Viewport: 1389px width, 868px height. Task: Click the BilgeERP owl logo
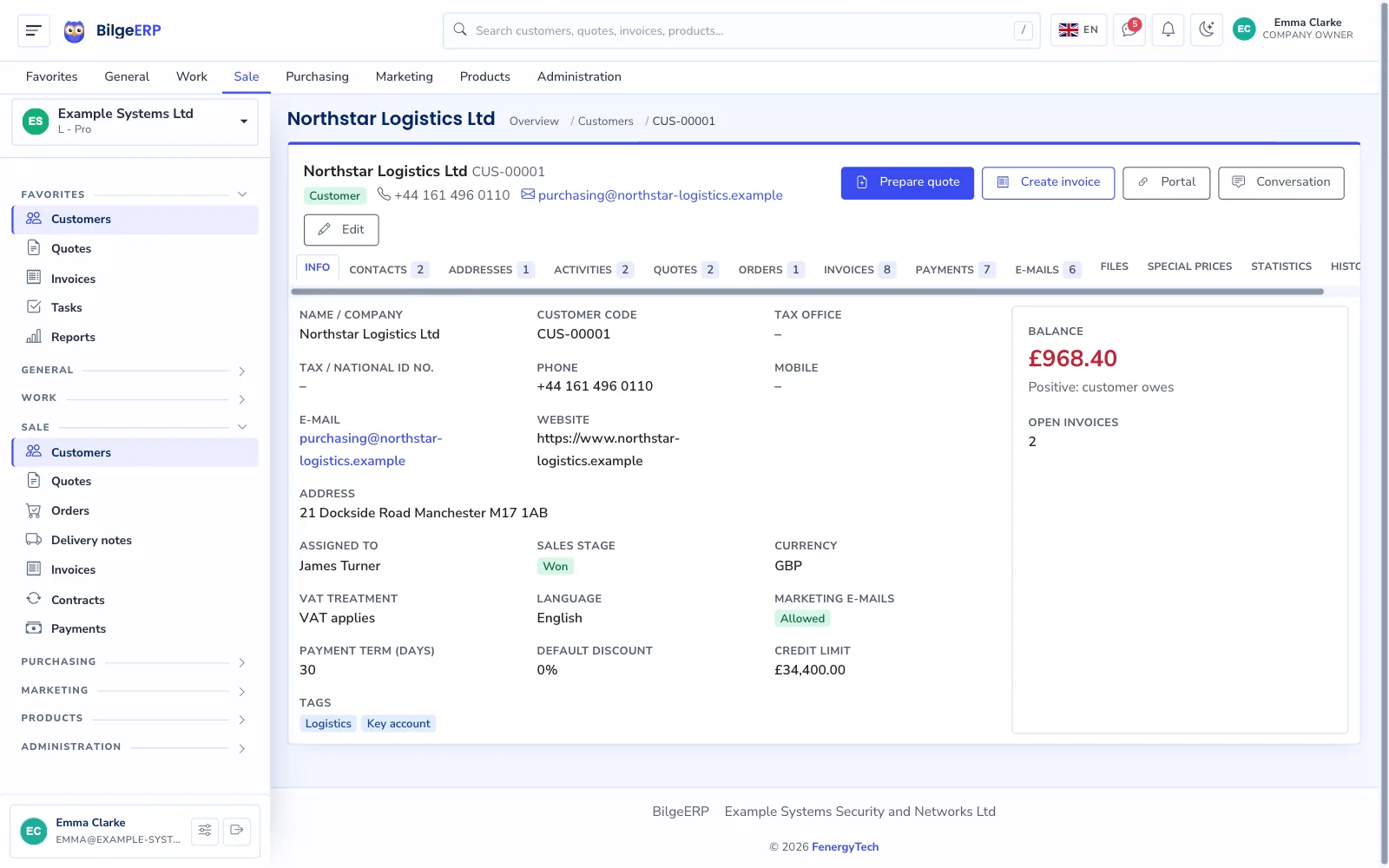tap(75, 31)
